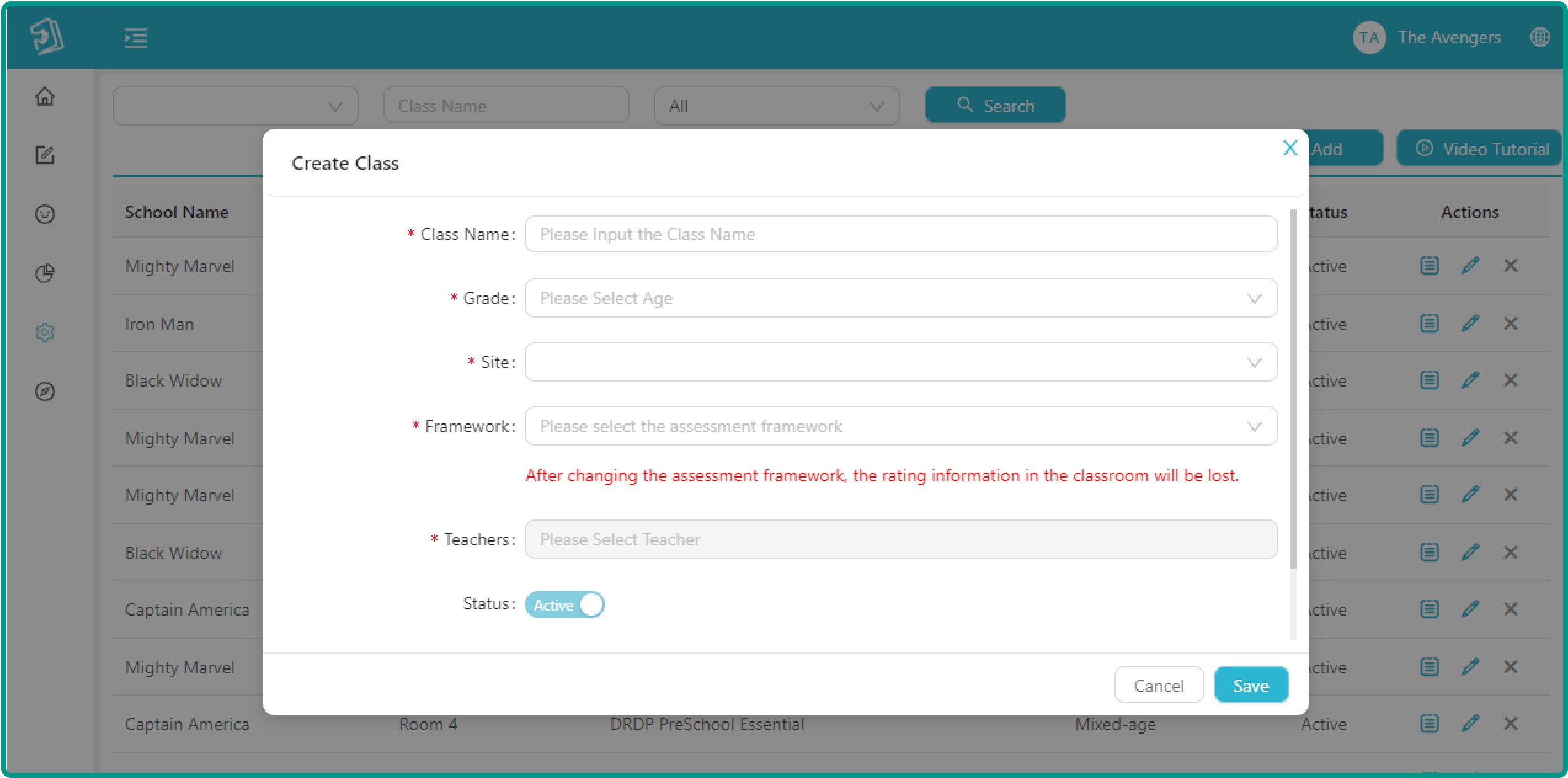Click The Avengers account name

click(x=1449, y=38)
